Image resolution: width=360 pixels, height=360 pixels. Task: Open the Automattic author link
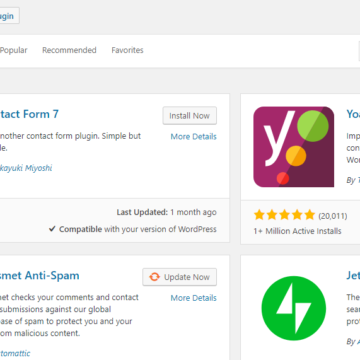coord(15,353)
